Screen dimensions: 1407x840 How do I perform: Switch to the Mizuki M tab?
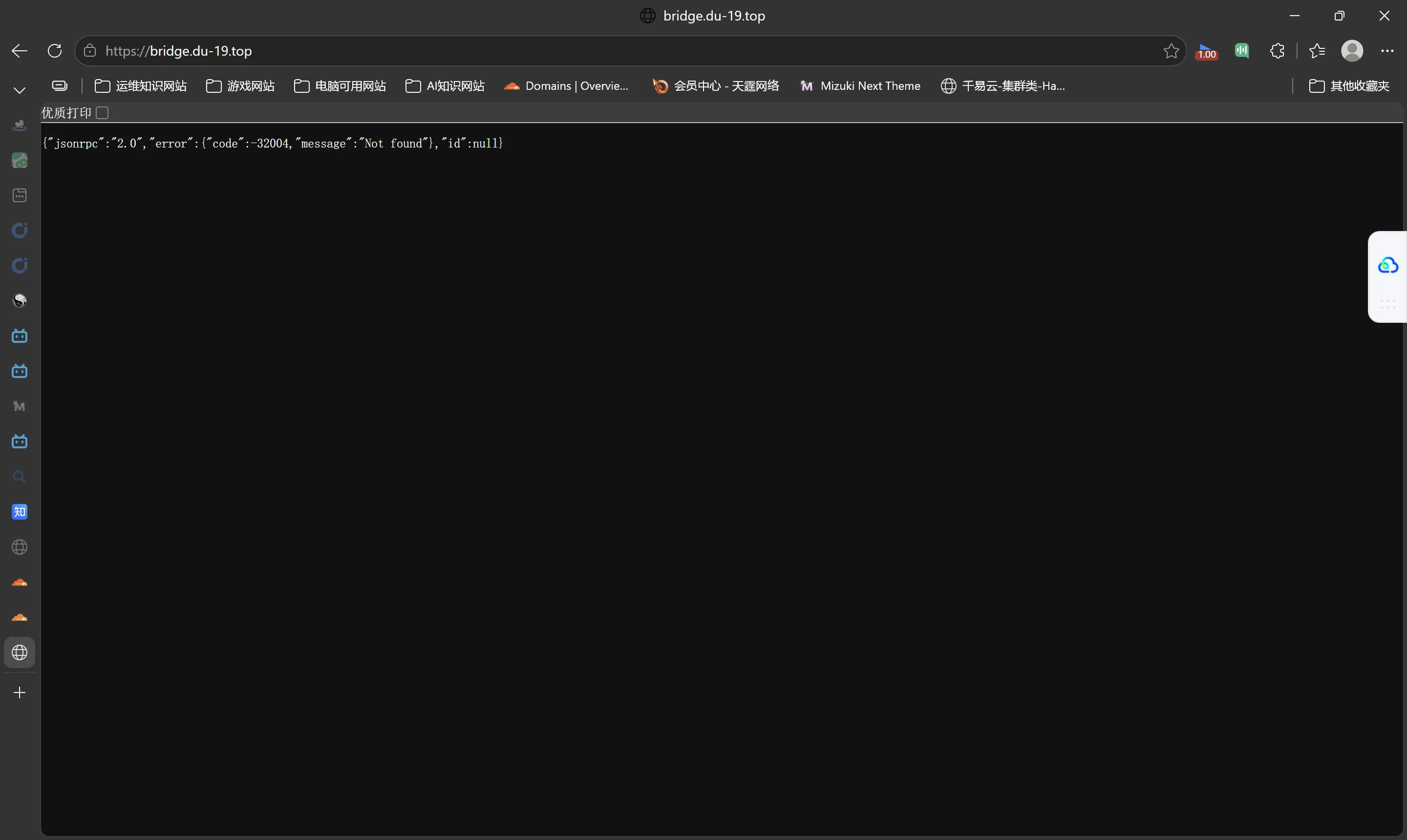(19, 406)
